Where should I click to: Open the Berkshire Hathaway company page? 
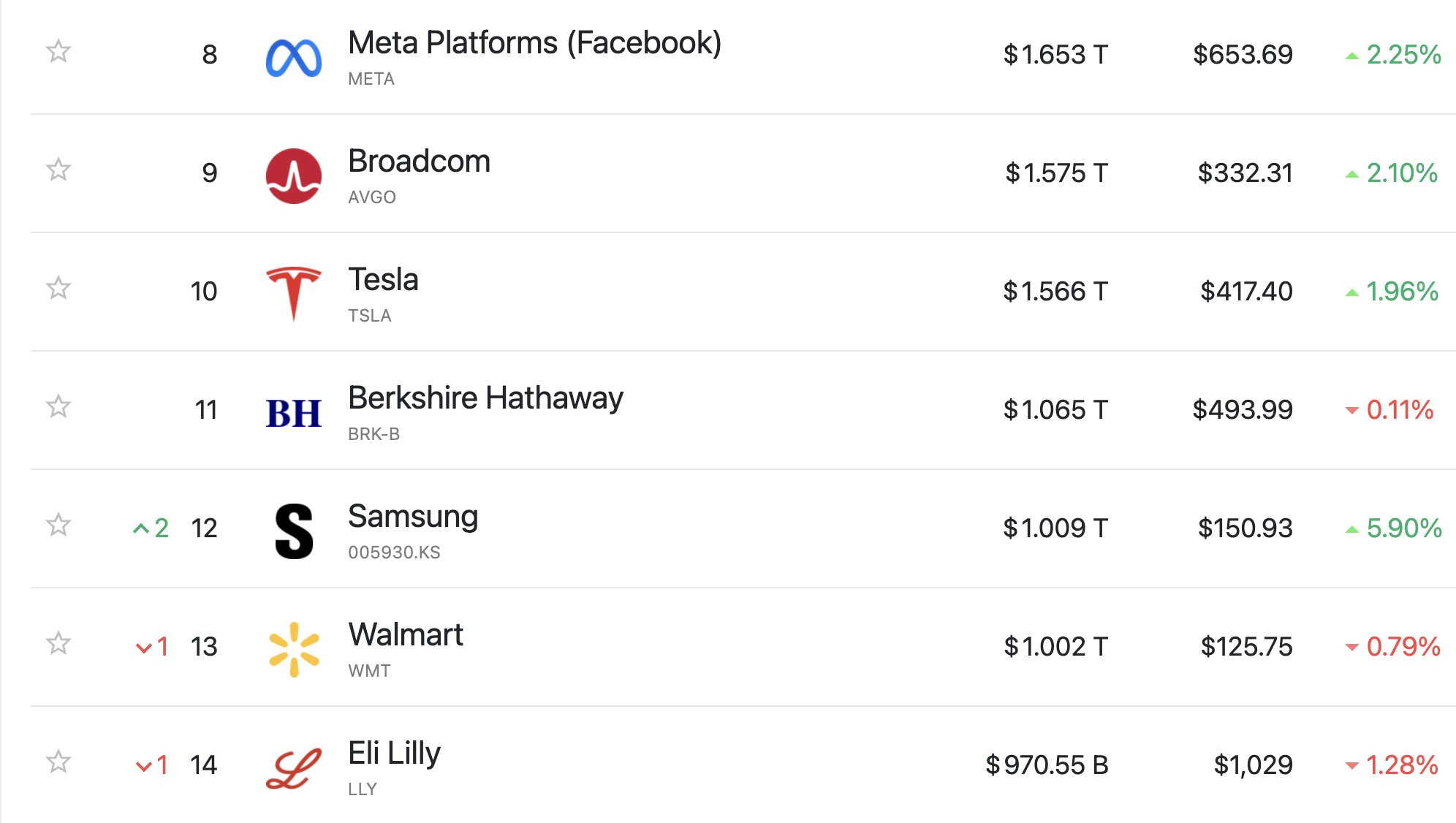(x=485, y=398)
